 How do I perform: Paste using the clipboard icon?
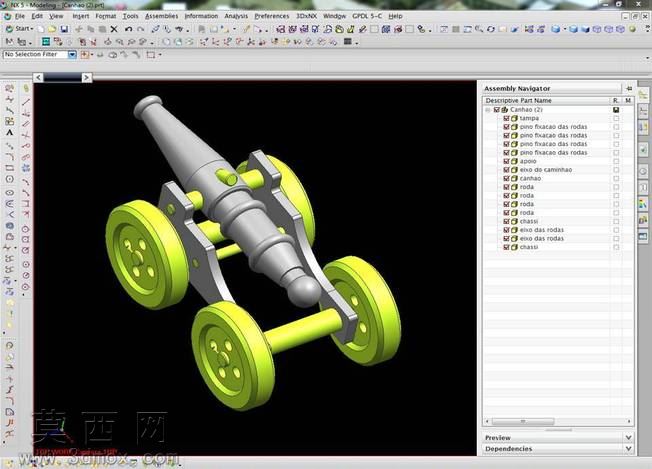click(x=102, y=29)
